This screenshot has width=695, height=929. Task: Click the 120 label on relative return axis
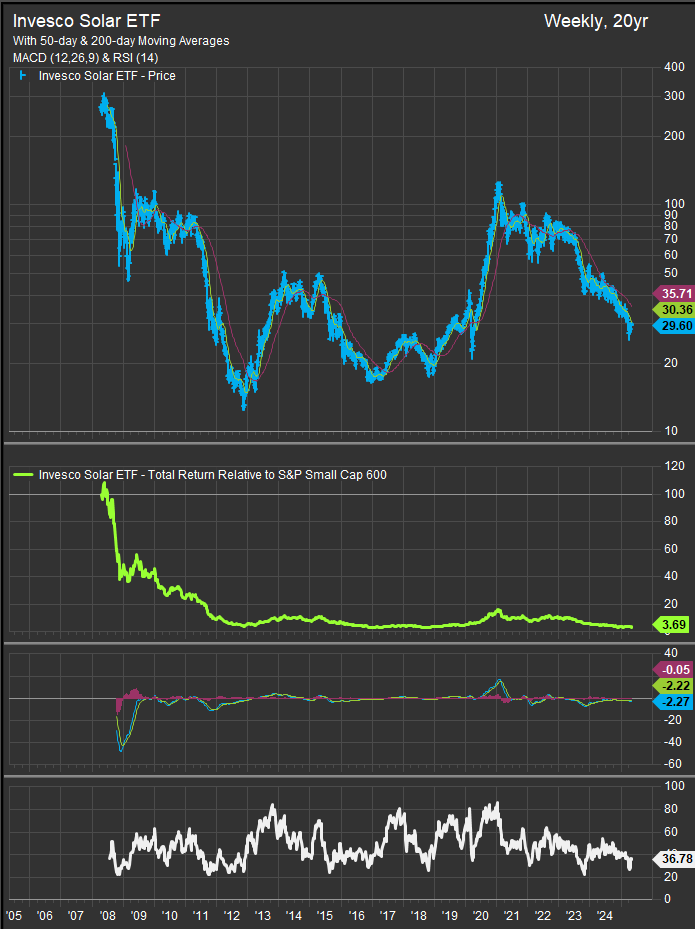(x=674, y=466)
